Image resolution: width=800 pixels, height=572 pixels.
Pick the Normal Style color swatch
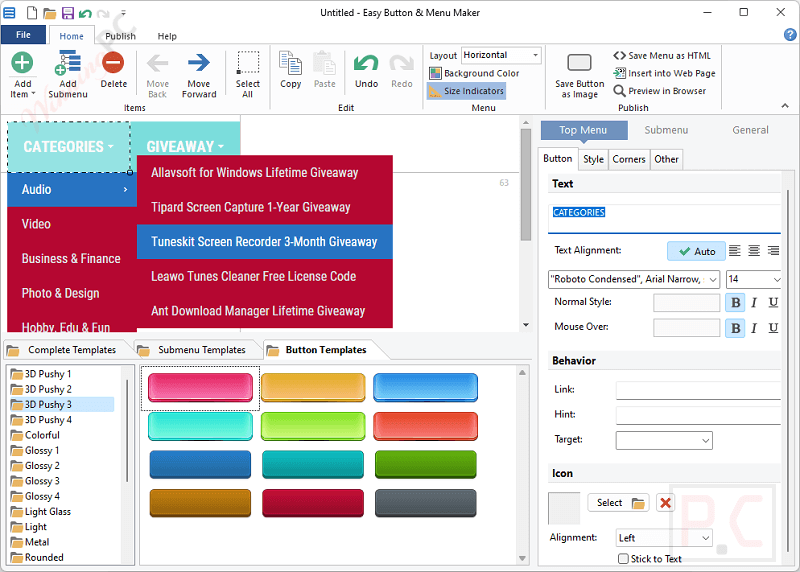click(x=686, y=303)
